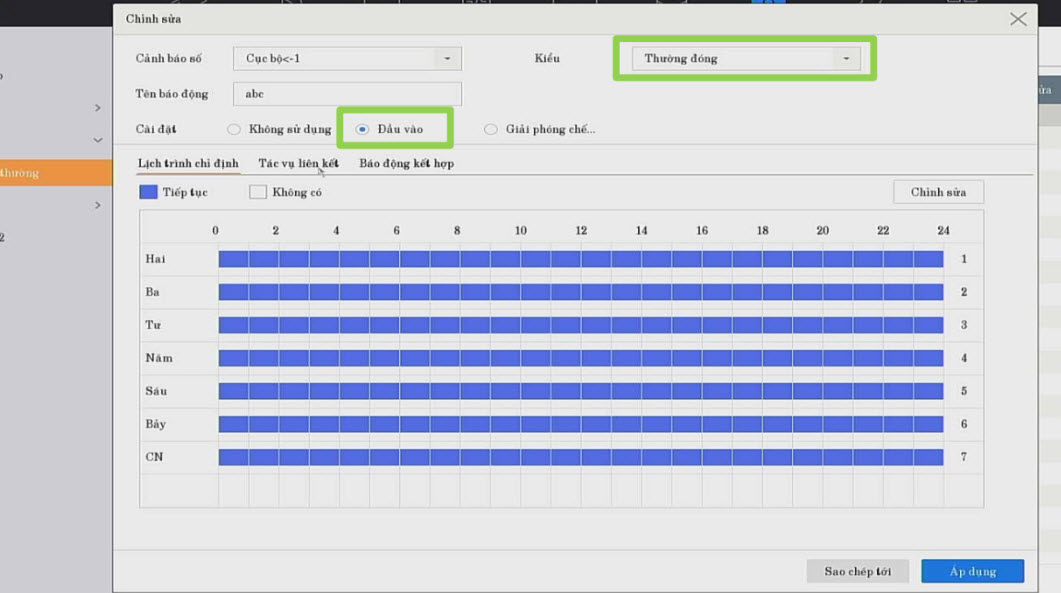Click the CN row schedule bar
Image resolution: width=1061 pixels, height=593 pixels.
coord(580,457)
